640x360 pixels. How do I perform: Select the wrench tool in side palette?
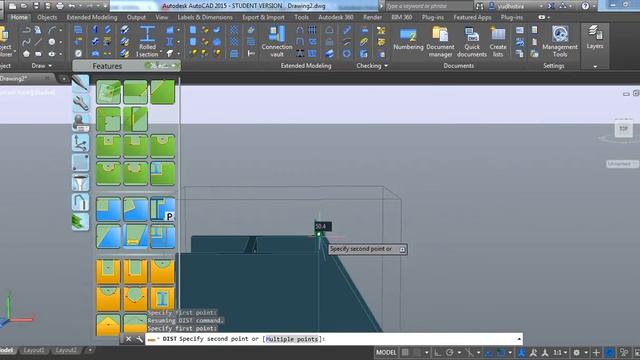(80, 103)
